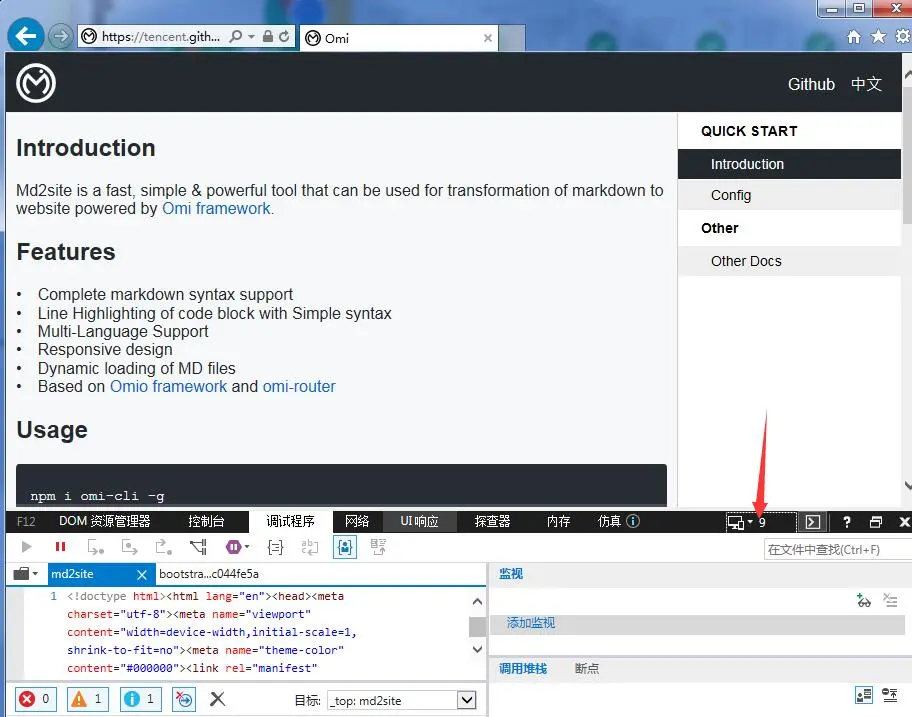Toggle the warnings filter showing 1

88,699
